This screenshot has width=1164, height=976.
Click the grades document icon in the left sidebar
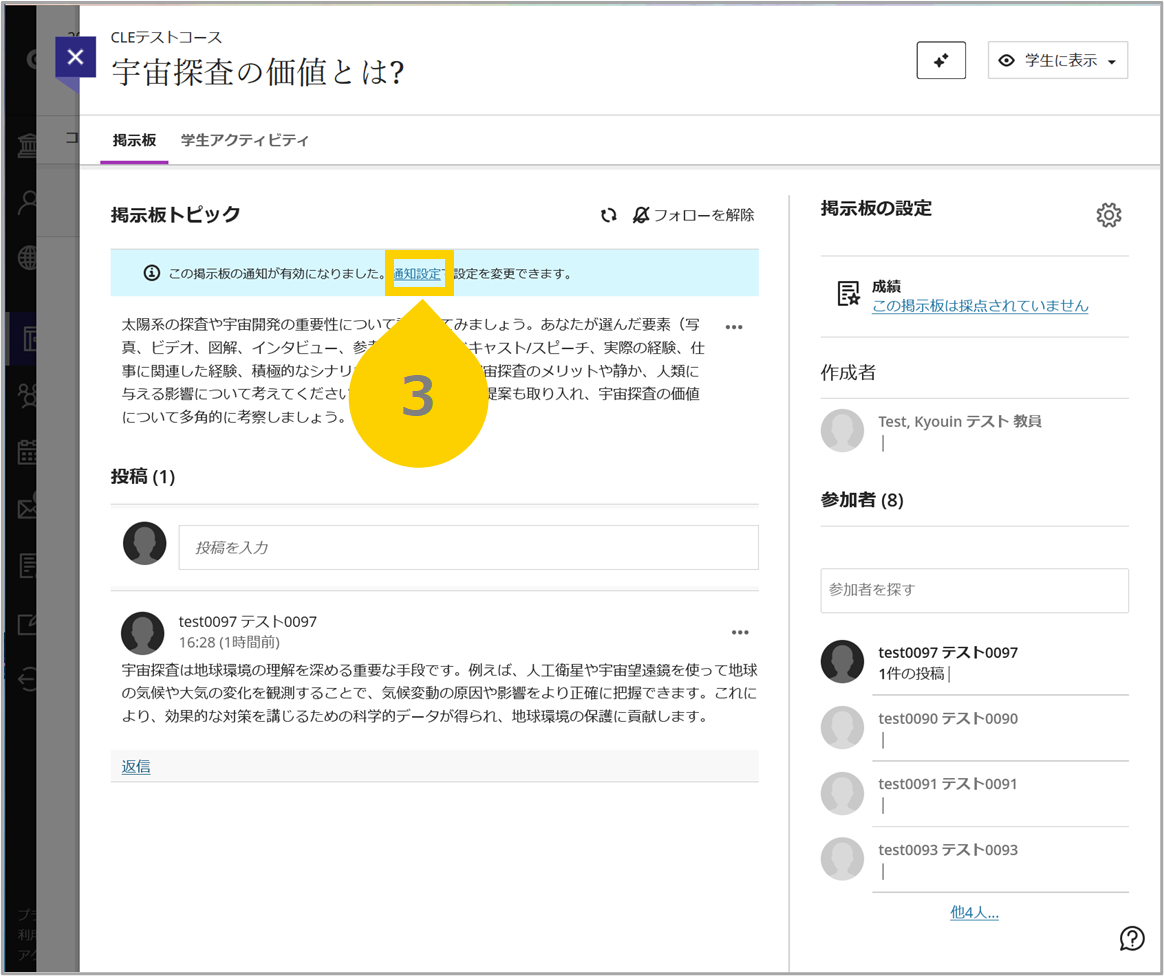point(28,566)
